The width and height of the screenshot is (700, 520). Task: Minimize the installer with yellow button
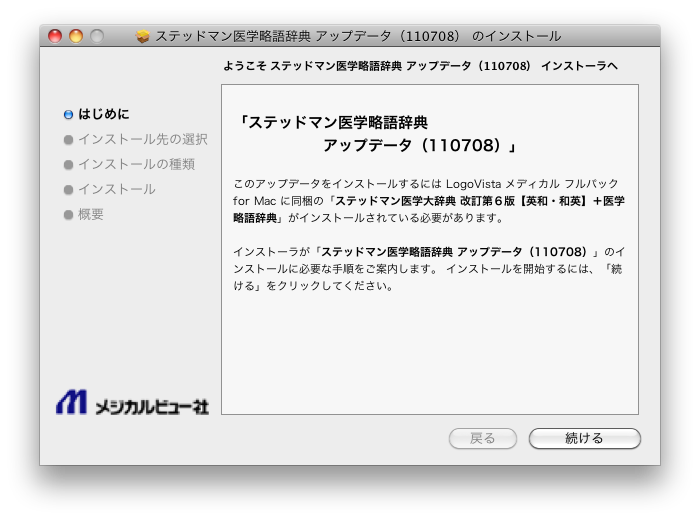coord(76,36)
